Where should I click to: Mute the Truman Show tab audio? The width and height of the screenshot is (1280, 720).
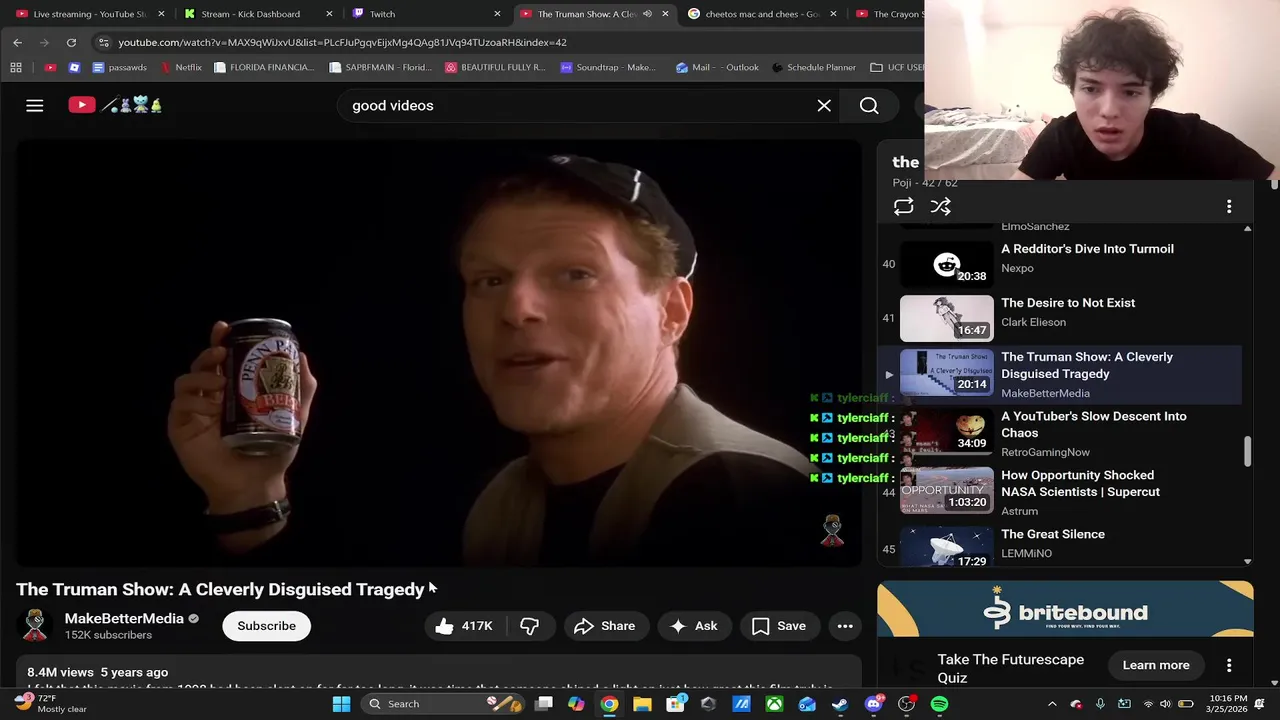[x=647, y=14]
